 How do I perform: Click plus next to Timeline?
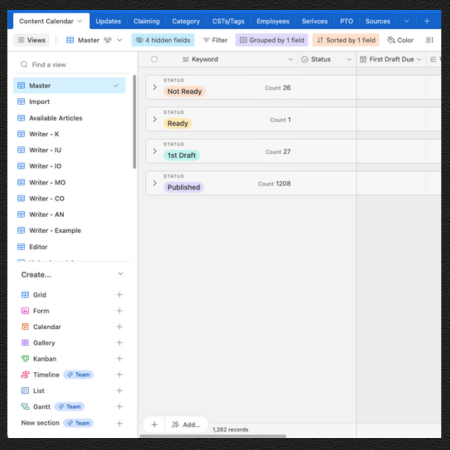coord(119,375)
